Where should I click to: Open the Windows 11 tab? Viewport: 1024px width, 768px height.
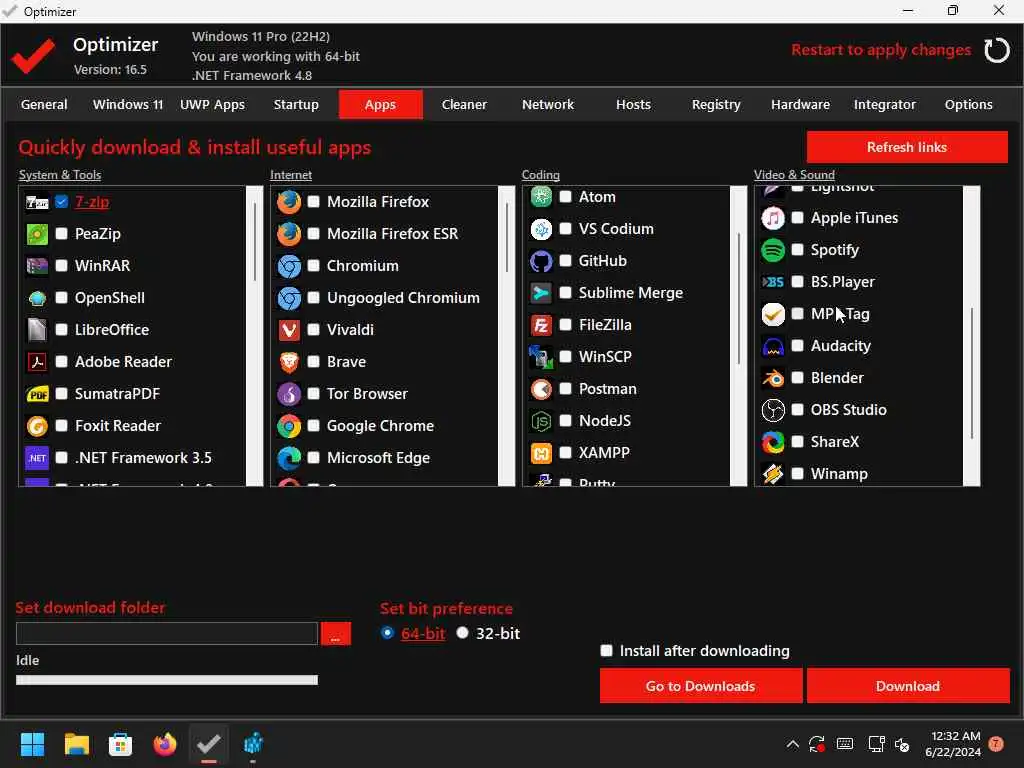[x=128, y=104]
